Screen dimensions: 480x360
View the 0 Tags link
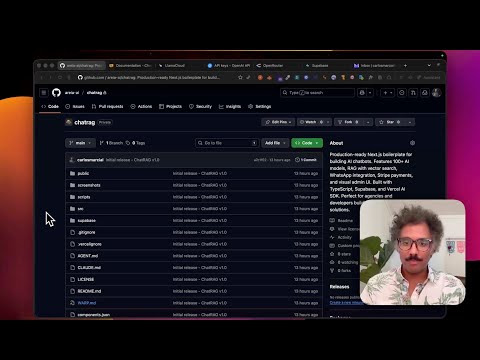tap(135, 143)
